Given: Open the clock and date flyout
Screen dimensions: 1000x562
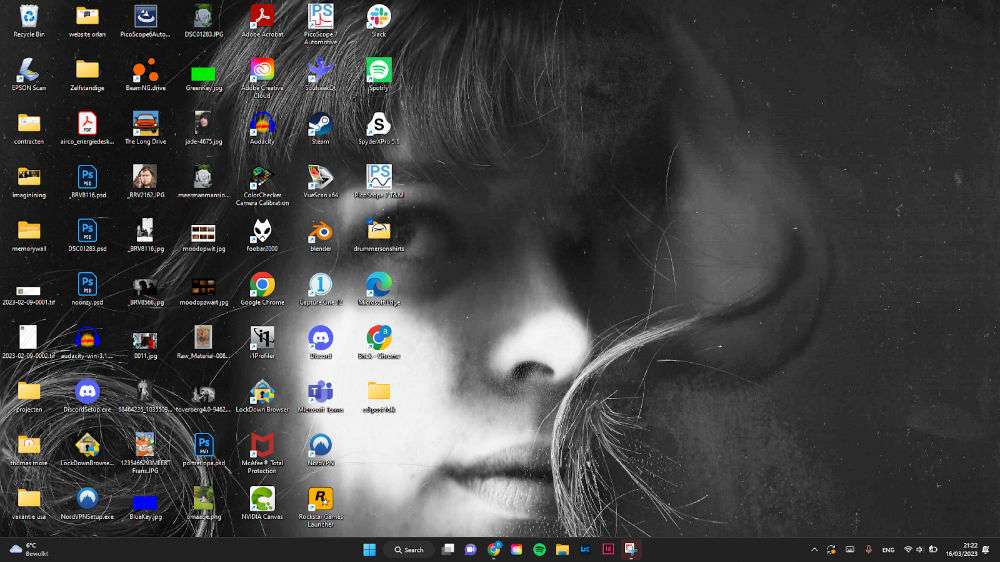Looking at the screenshot, I should pos(961,549).
